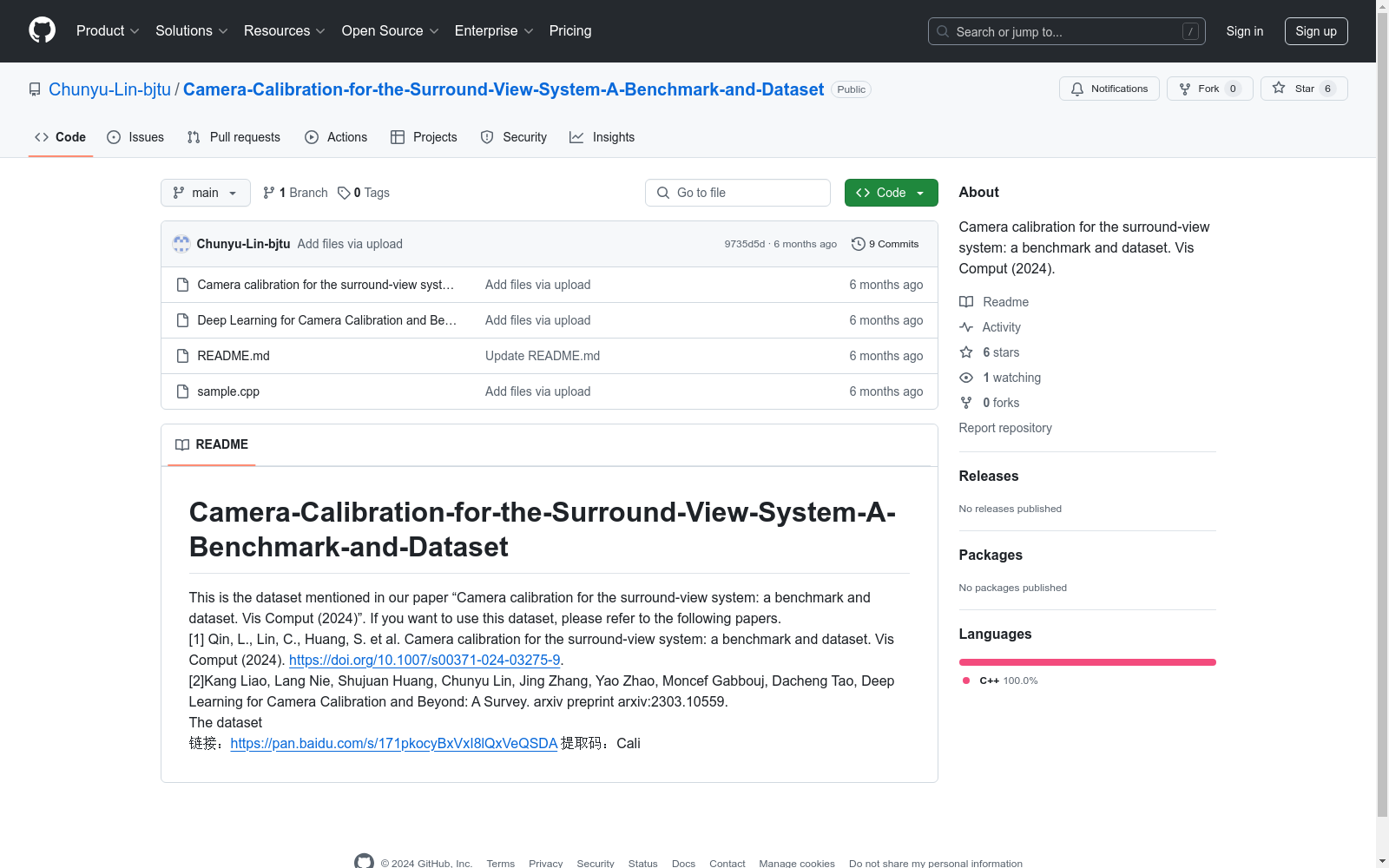This screenshot has width=1389, height=868.
Task: Click the book icon next to README heading
Action: pos(182,444)
